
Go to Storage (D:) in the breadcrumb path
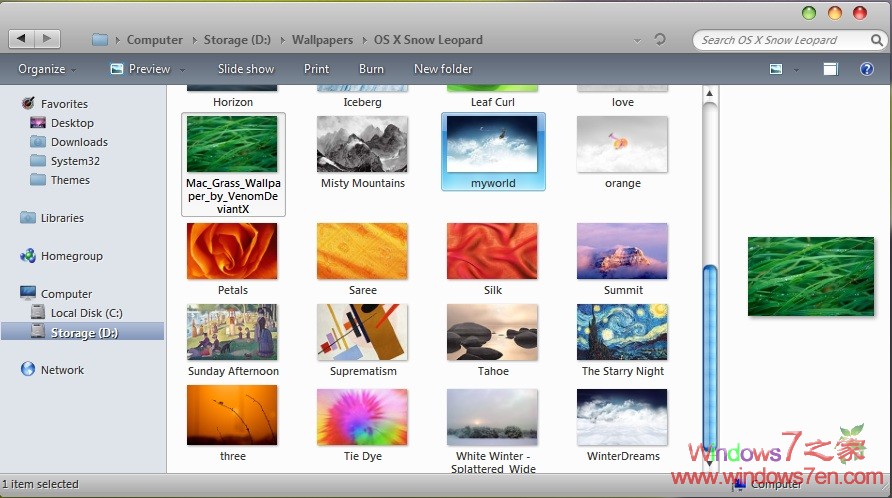coord(237,40)
